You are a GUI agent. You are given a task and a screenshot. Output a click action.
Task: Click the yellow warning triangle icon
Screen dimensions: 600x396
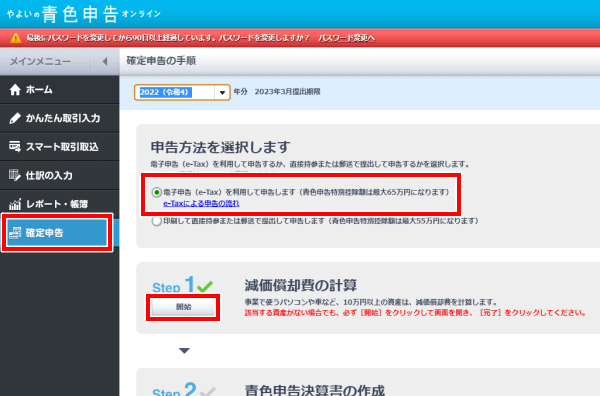16,38
